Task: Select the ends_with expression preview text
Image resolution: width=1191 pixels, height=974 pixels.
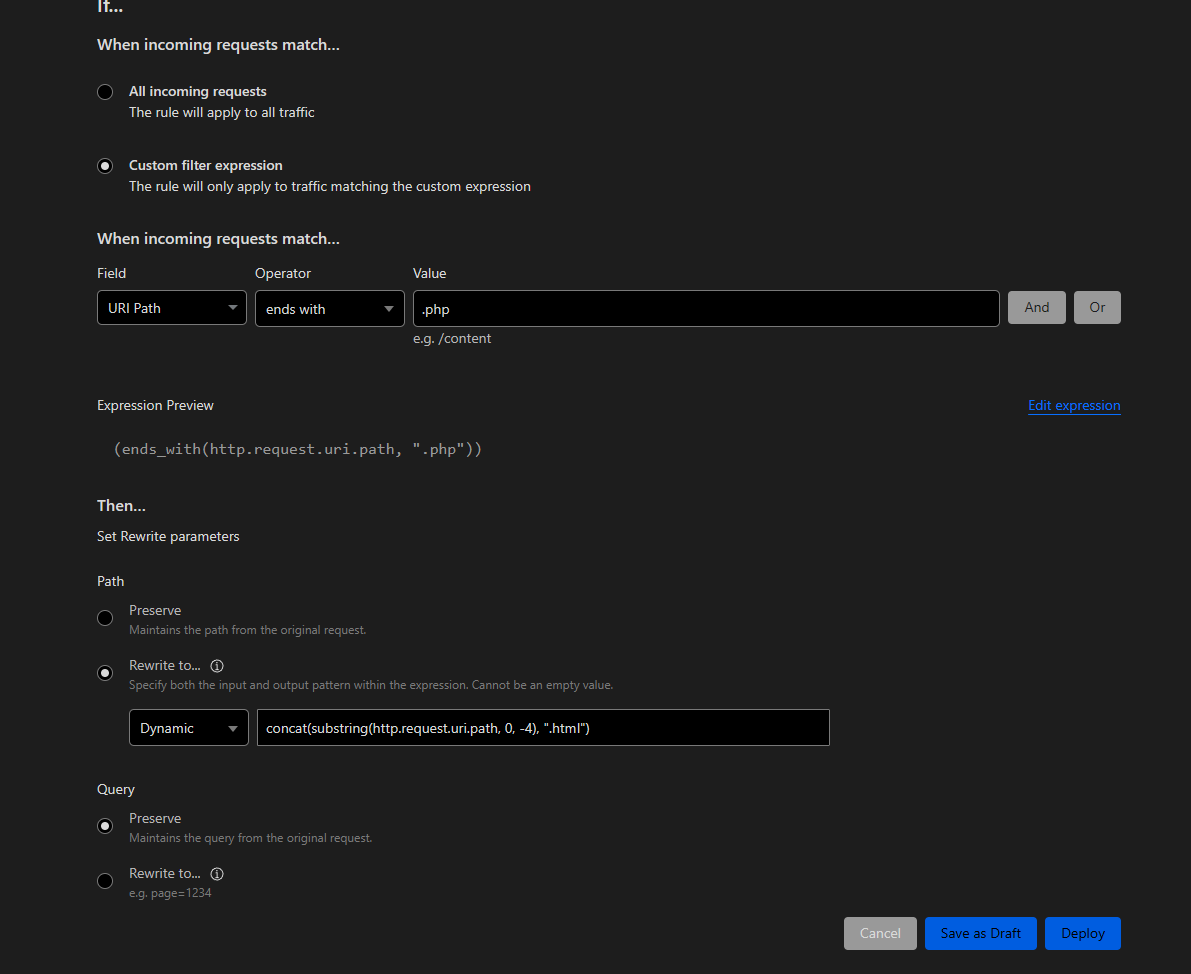Action: (299, 448)
